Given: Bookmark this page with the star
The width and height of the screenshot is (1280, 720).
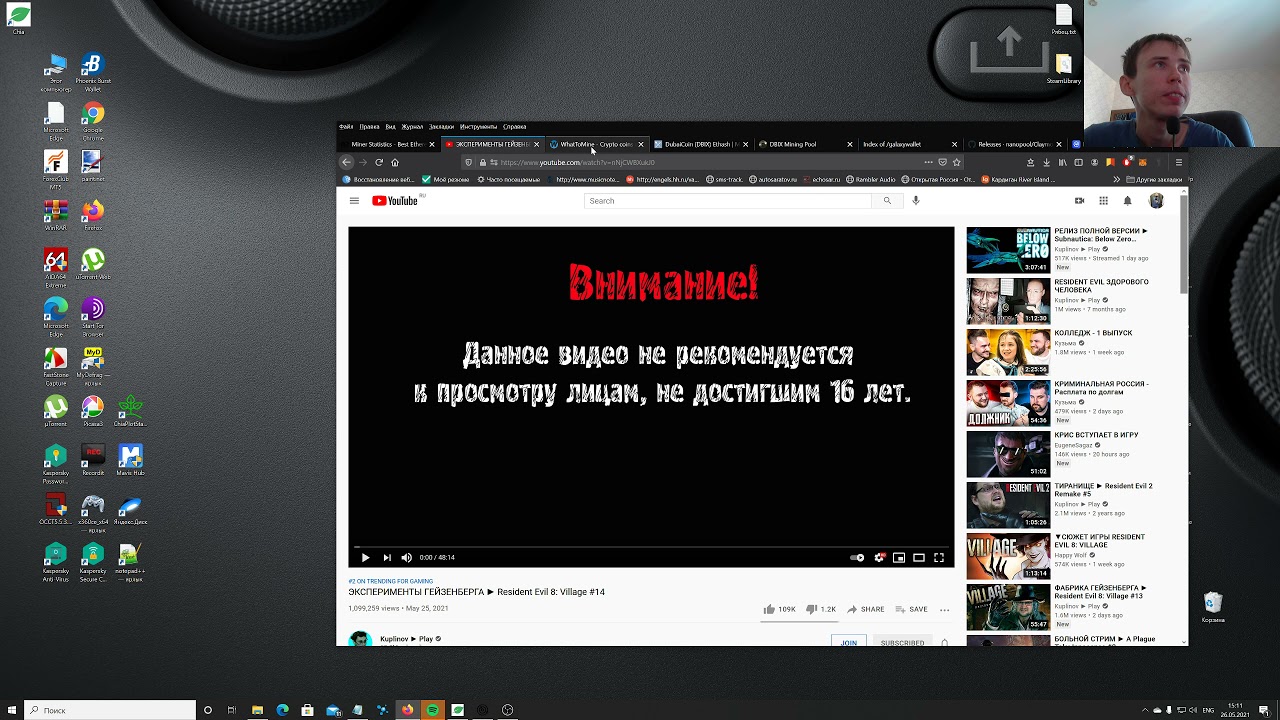Looking at the screenshot, I should [956, 162].
